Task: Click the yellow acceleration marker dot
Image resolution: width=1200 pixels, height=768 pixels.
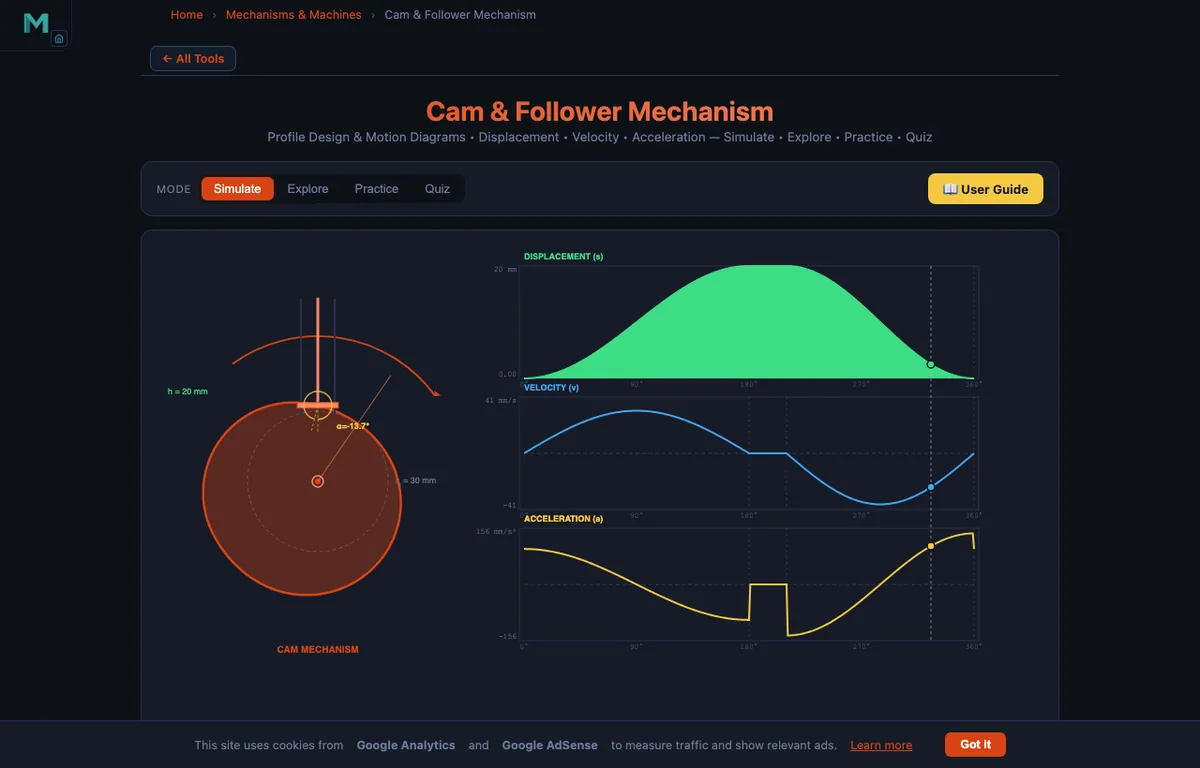Action: pyautogui.click(x=931, y=546)
